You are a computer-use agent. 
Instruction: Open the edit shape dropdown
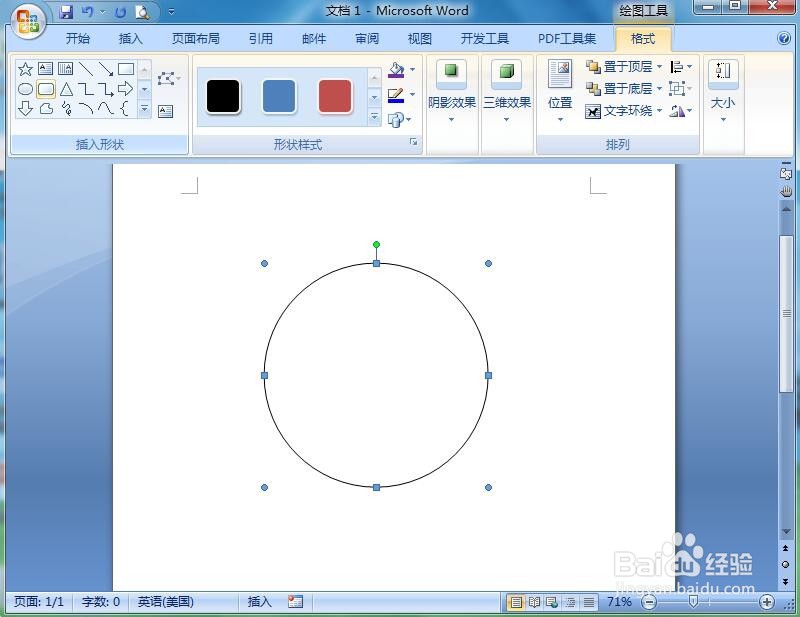169,79
